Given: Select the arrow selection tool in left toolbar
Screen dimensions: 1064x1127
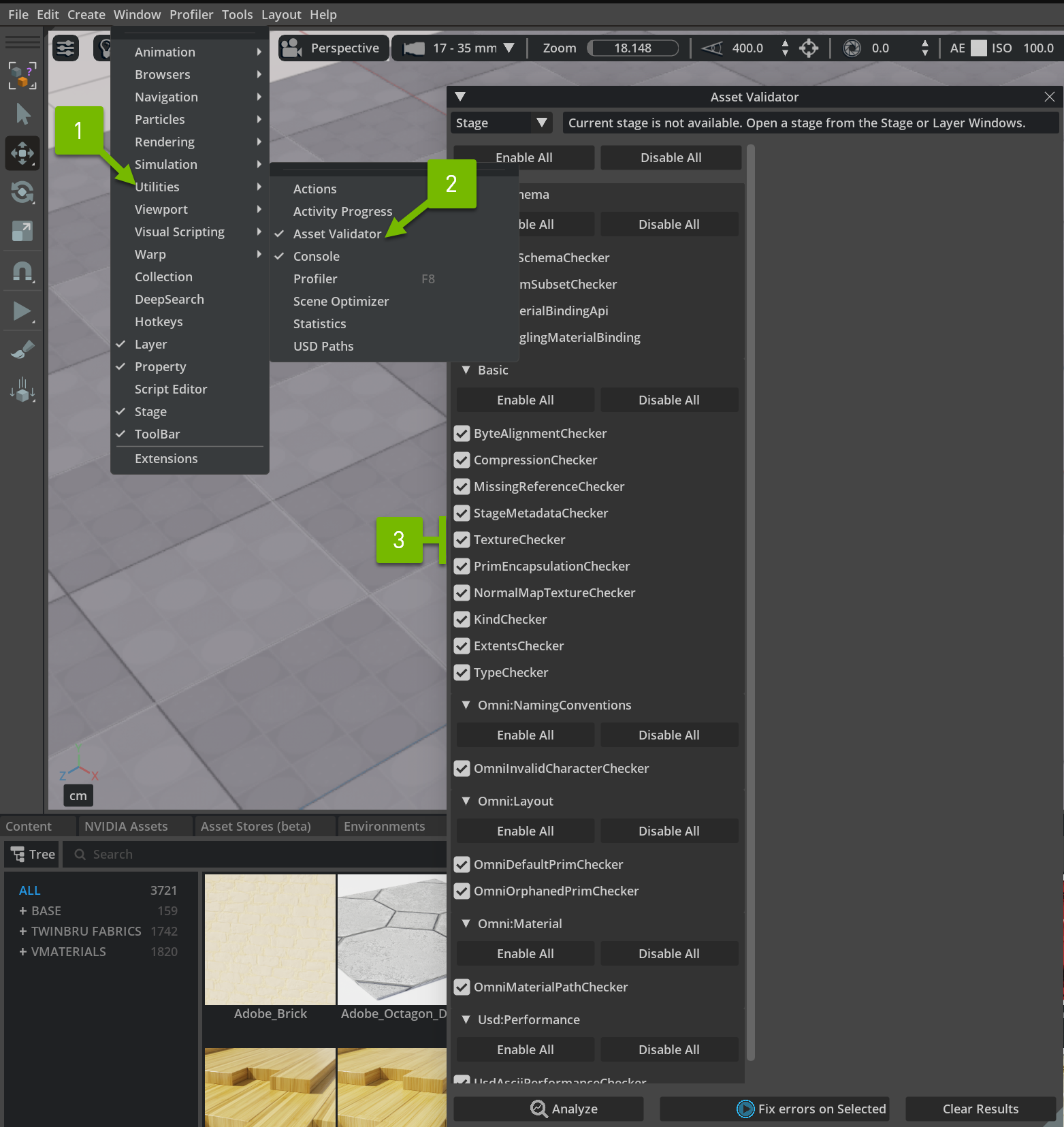Looking at the screenshot, I should coord(22,114).
